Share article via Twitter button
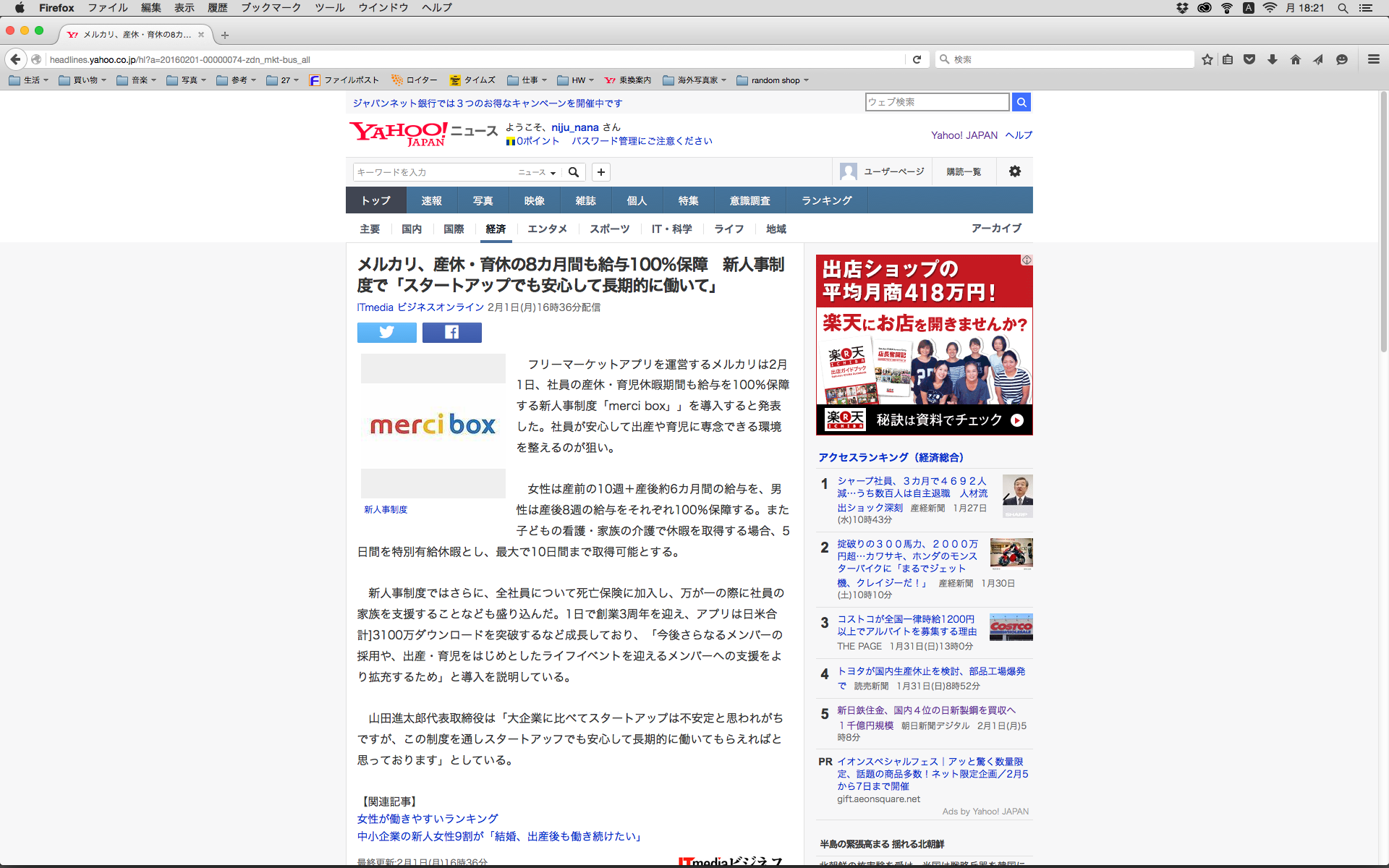This screenshot has height=868, width=1389. [386, 332]
